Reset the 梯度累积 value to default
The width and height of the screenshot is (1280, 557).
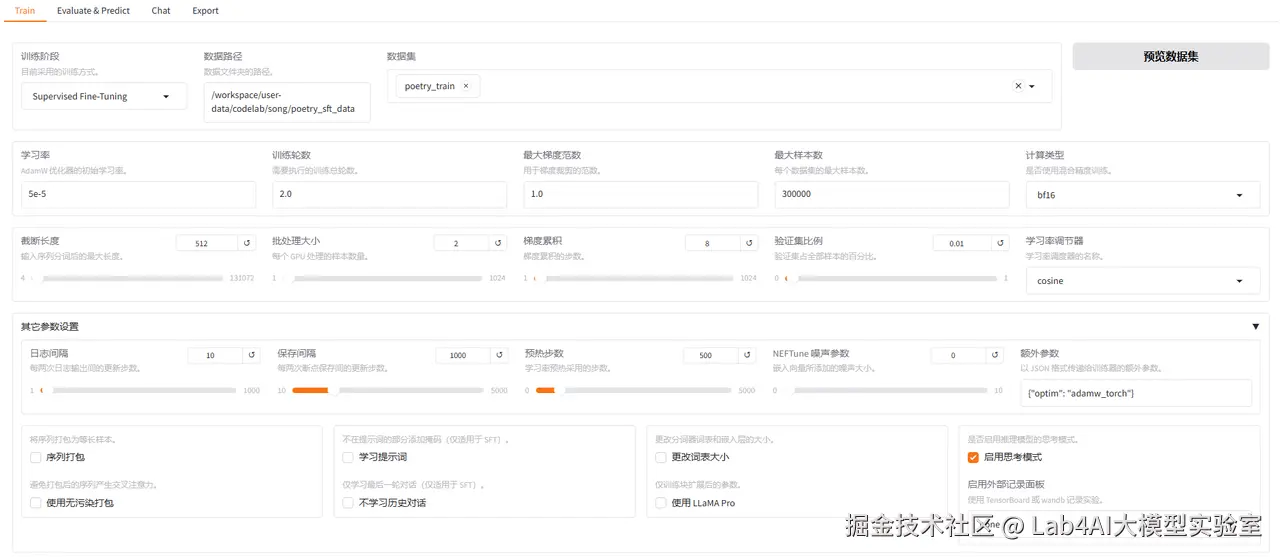(x=749, y=243)
